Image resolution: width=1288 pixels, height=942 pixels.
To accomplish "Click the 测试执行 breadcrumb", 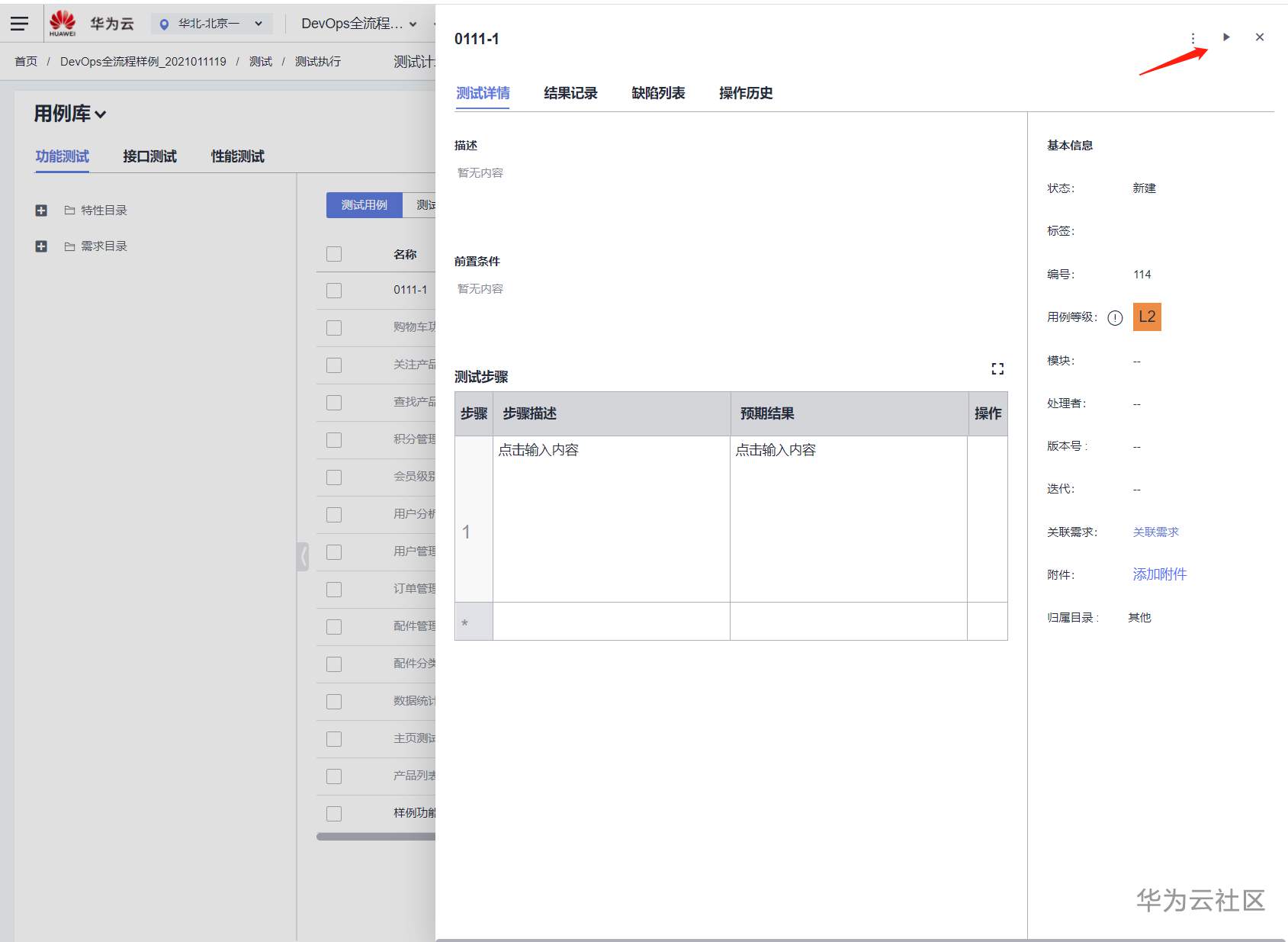I will (x=318, y=62).
